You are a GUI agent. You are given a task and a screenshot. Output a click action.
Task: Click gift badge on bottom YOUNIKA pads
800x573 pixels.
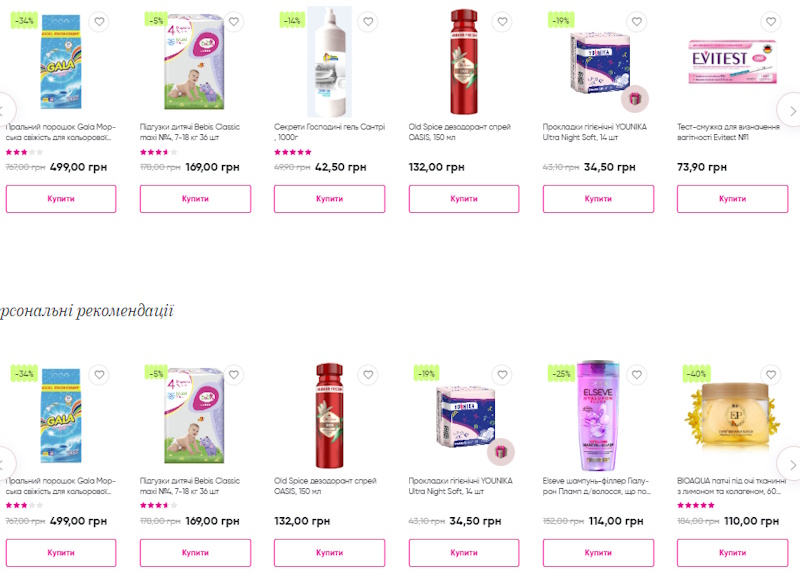501,451
